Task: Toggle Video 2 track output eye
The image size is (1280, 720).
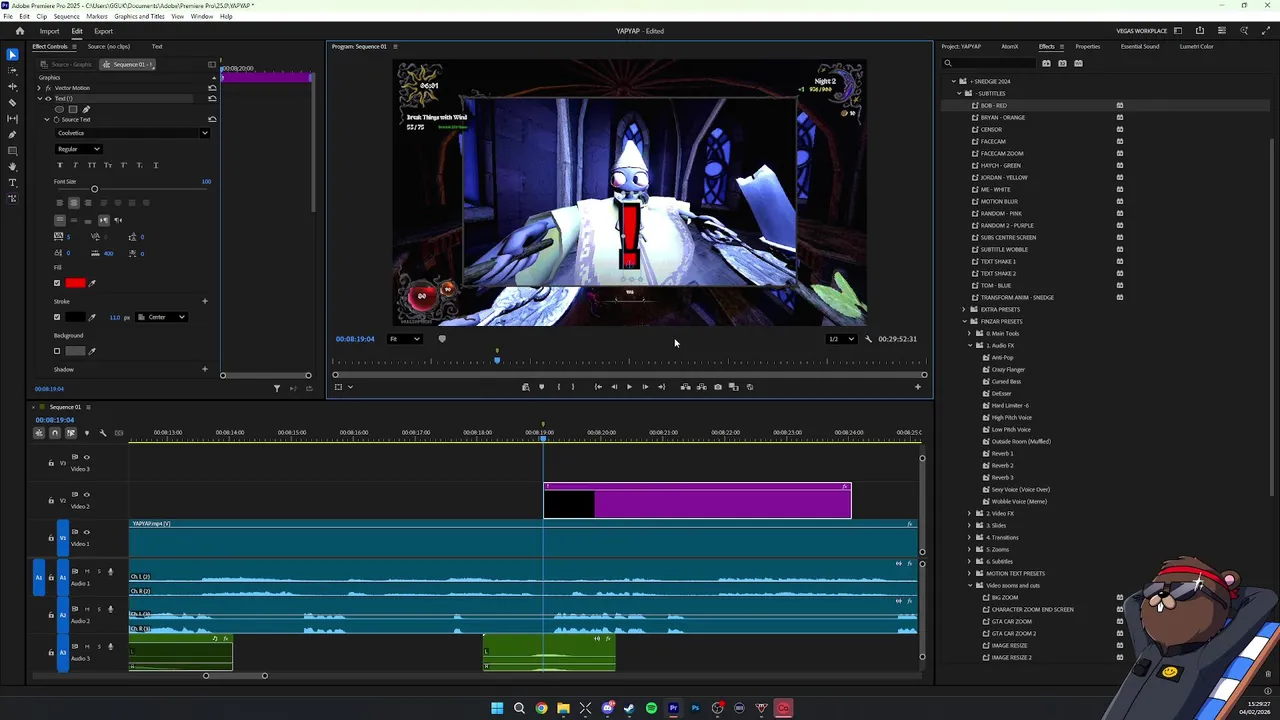Action: (86, 494)
